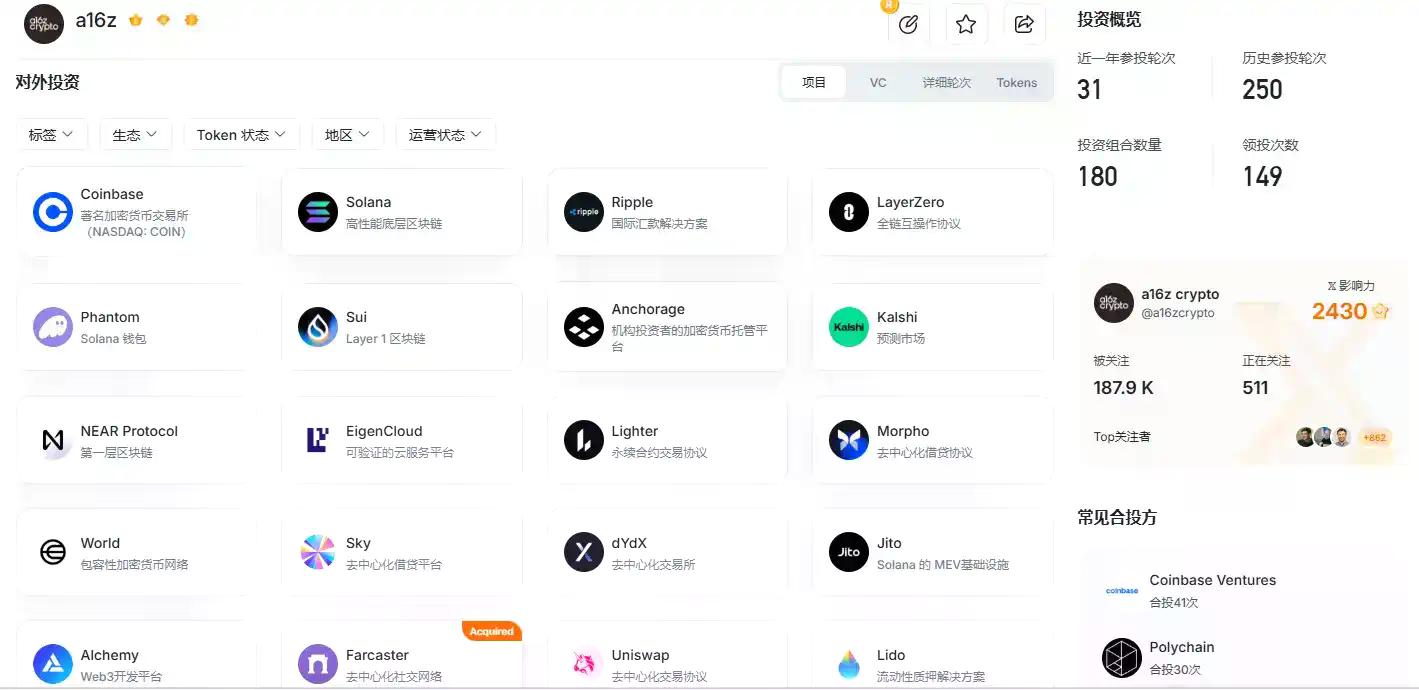Click the edit/claim pencil icon at top
Viewport: 1419px width, 690px height.
pyautogui.click(x=908, y=23)
